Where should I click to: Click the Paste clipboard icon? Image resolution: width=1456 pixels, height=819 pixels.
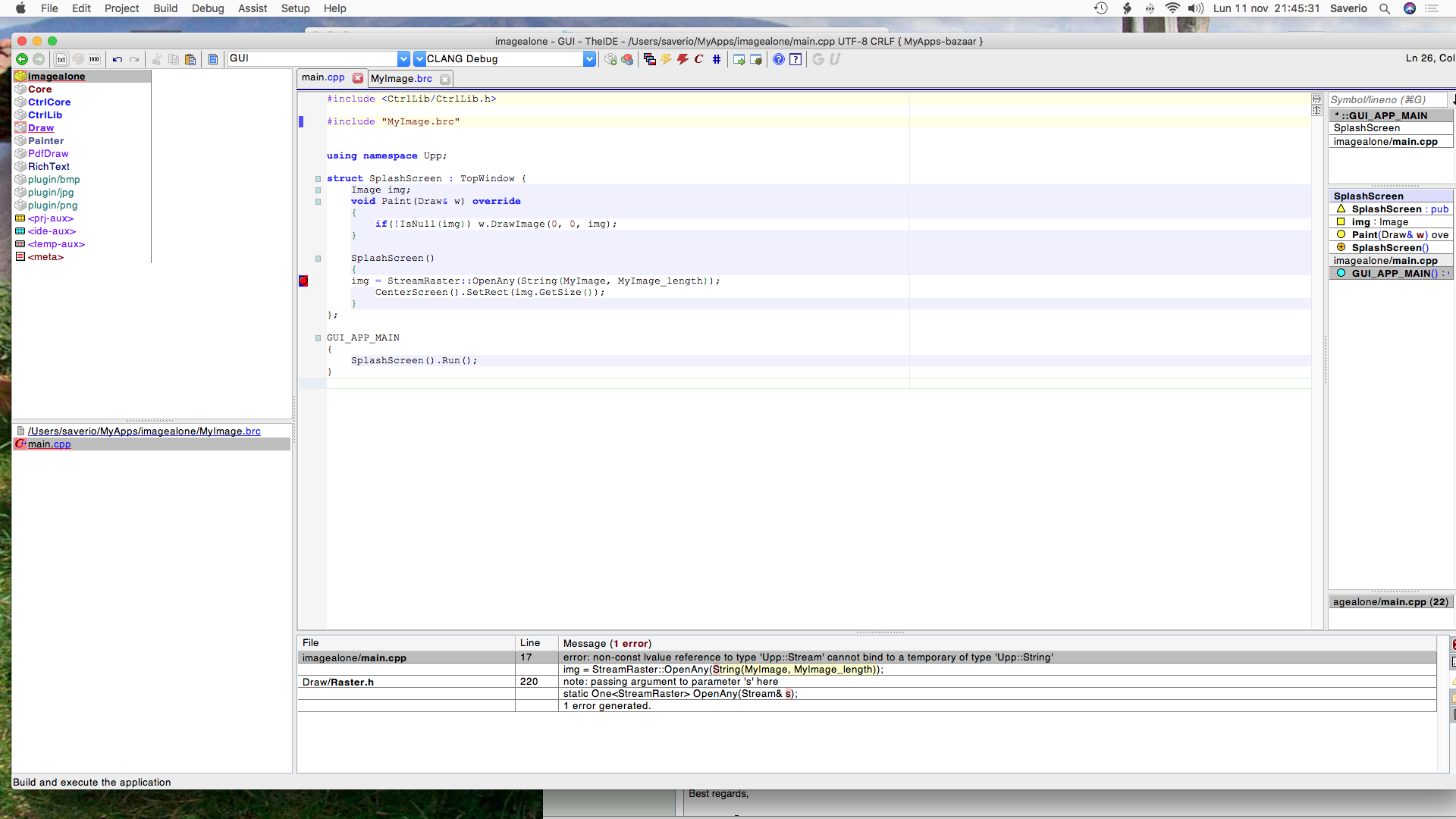[190, 59]
